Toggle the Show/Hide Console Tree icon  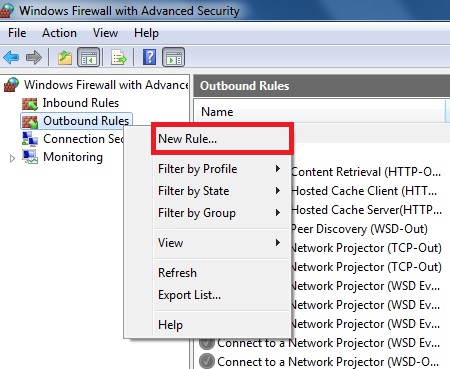click(x=88, y=57)
